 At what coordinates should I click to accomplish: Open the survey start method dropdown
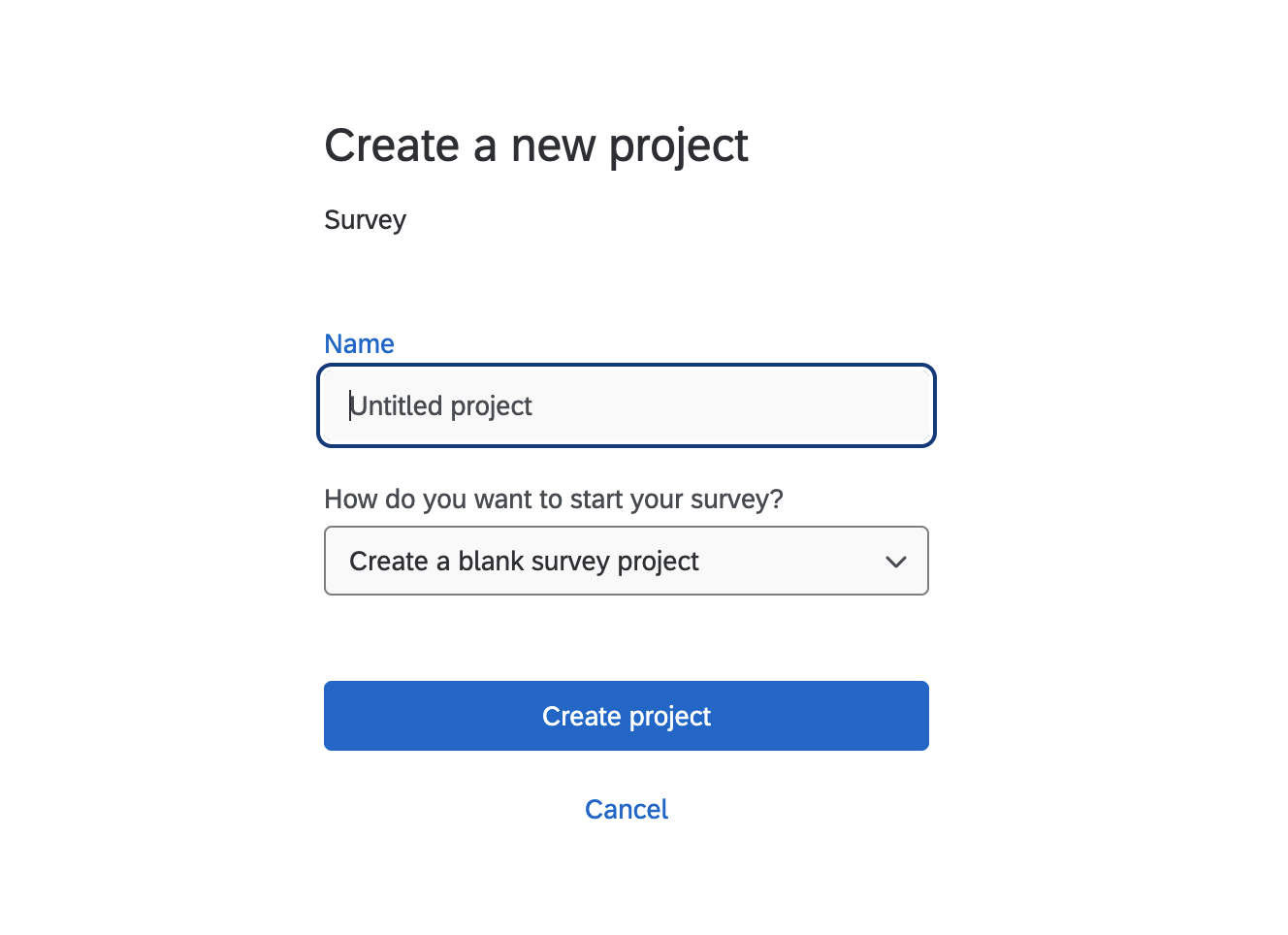click(x=626, y=561)
